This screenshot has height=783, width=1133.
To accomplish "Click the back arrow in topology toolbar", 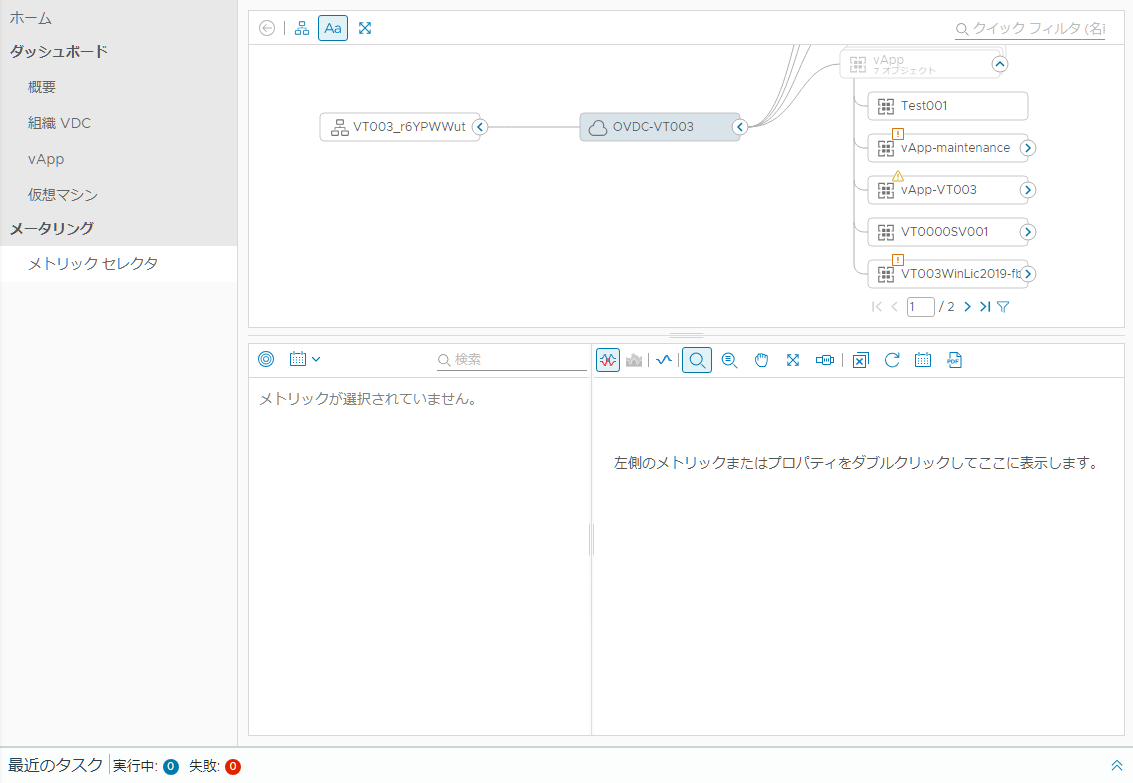I will tap(267, 28).
